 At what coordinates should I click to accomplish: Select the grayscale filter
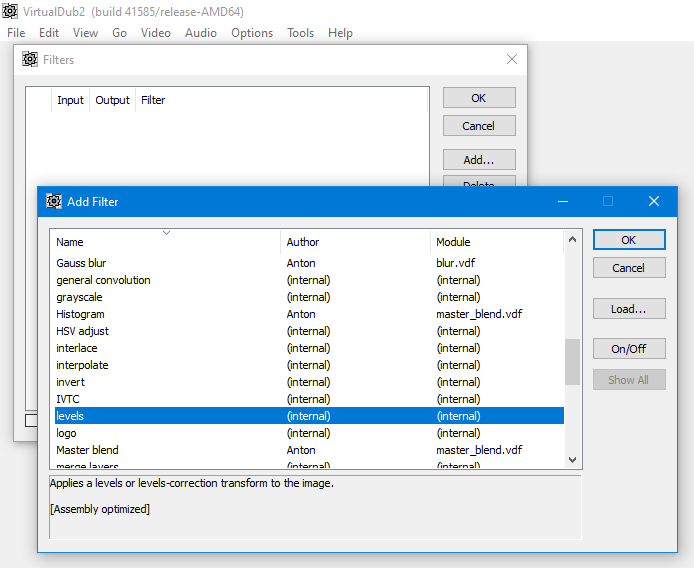point(309,297)
